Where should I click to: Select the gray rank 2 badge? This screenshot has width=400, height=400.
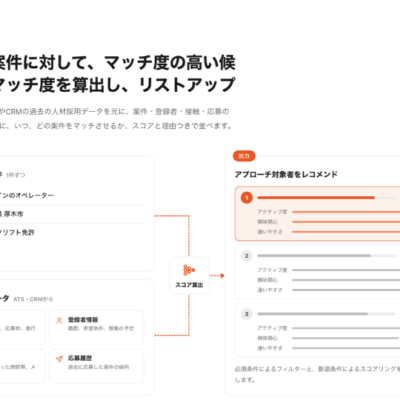tap(247, 256)
